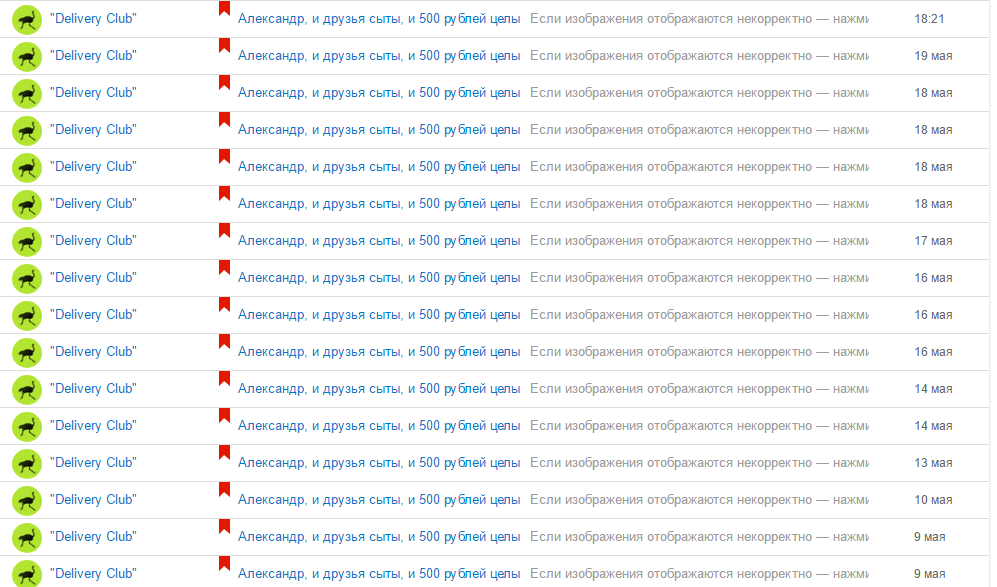Toggle the red flag on the 18:21 email
This screenshot has width=997, height=587.
tap(224, 8)
